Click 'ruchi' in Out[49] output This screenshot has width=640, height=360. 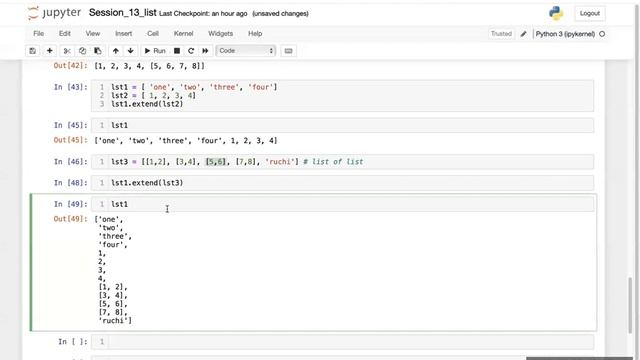115,321
